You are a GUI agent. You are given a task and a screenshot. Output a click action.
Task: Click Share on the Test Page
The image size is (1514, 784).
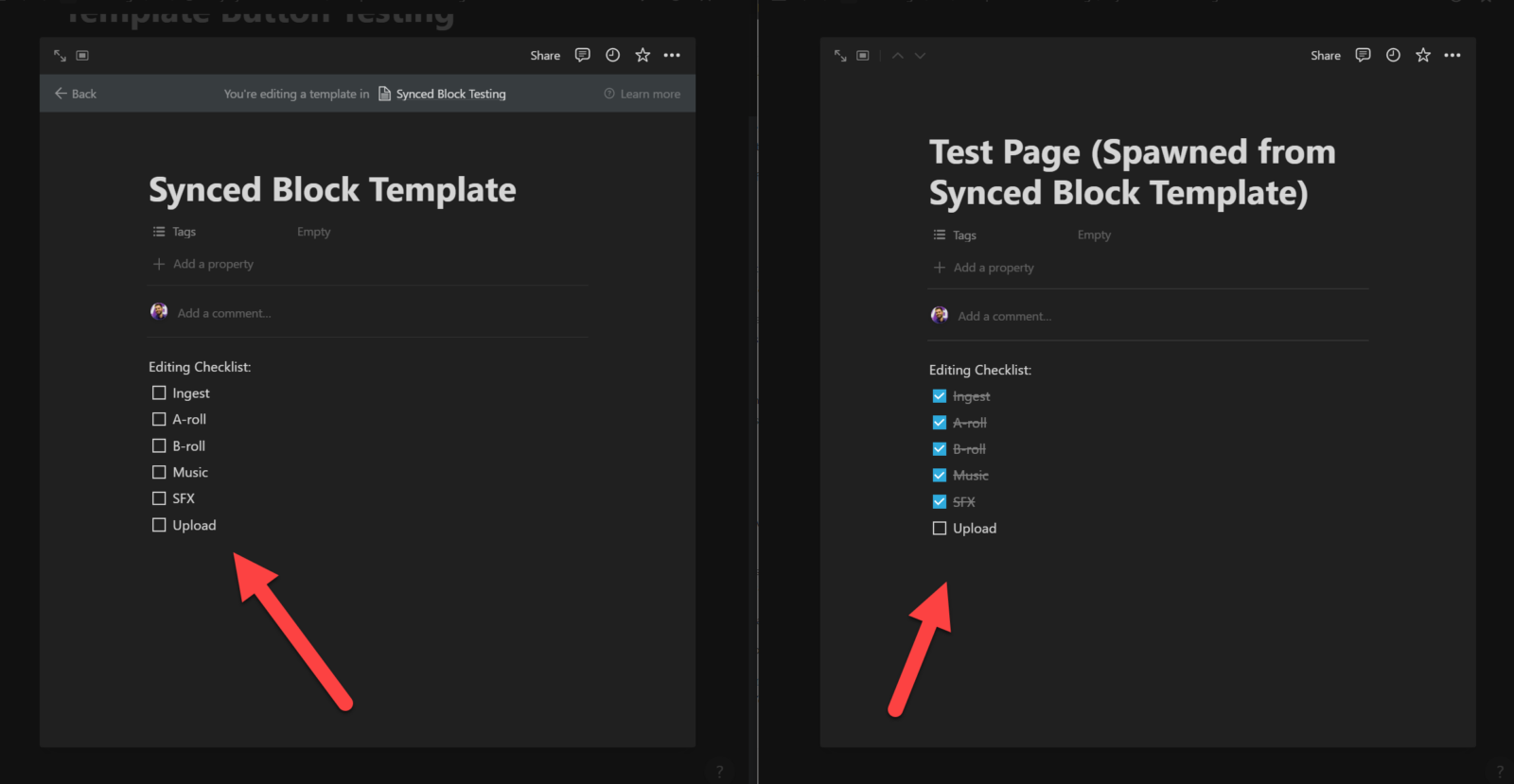[1325, 56]
